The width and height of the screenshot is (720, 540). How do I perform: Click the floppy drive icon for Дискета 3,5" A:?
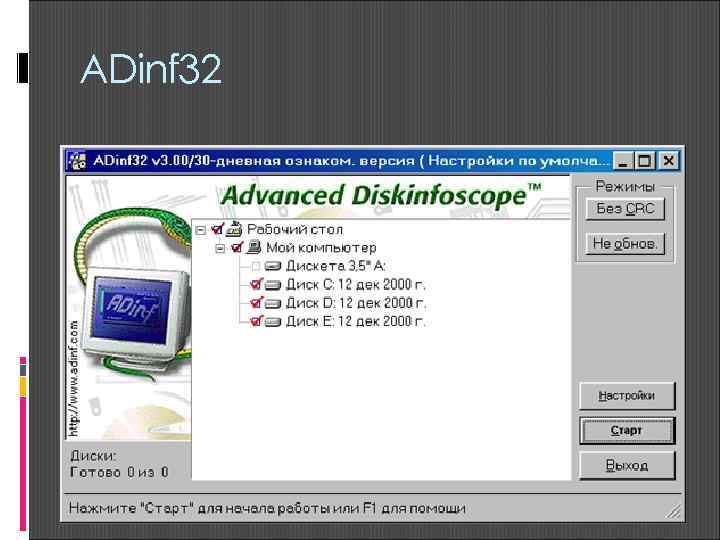coord(273,266)
